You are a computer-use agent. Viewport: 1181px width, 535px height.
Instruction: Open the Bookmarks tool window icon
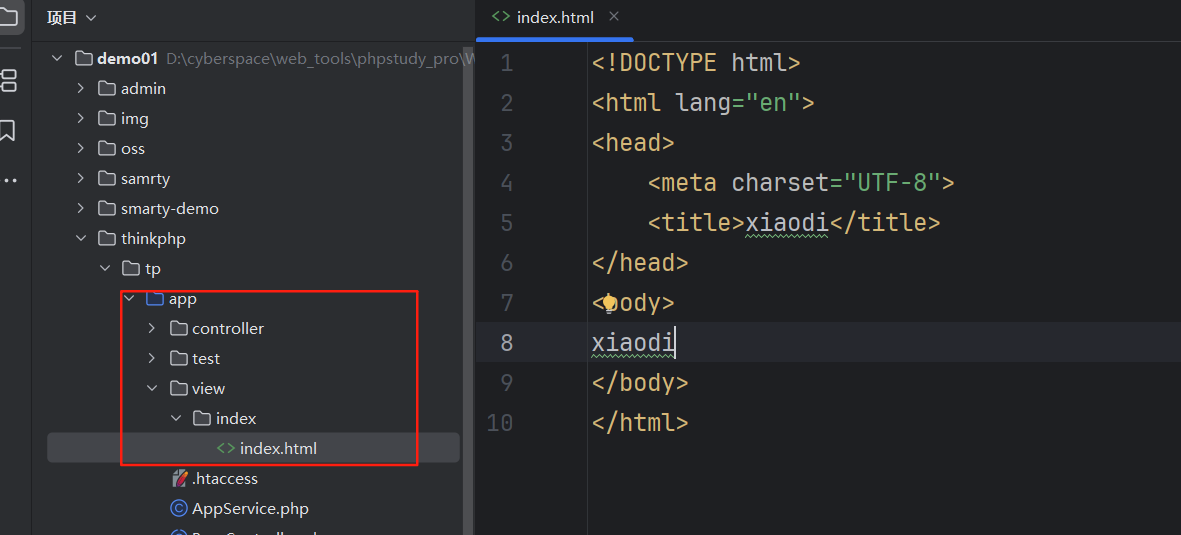click(7, 130)
